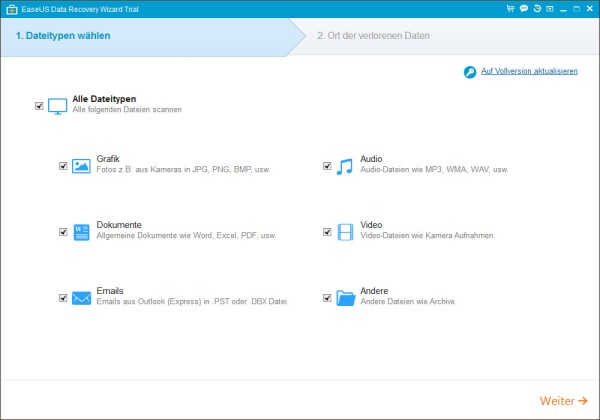Open the feedback chat bubble icon
600x420 pixels.
pyautogui.click(x=523, y=8)
